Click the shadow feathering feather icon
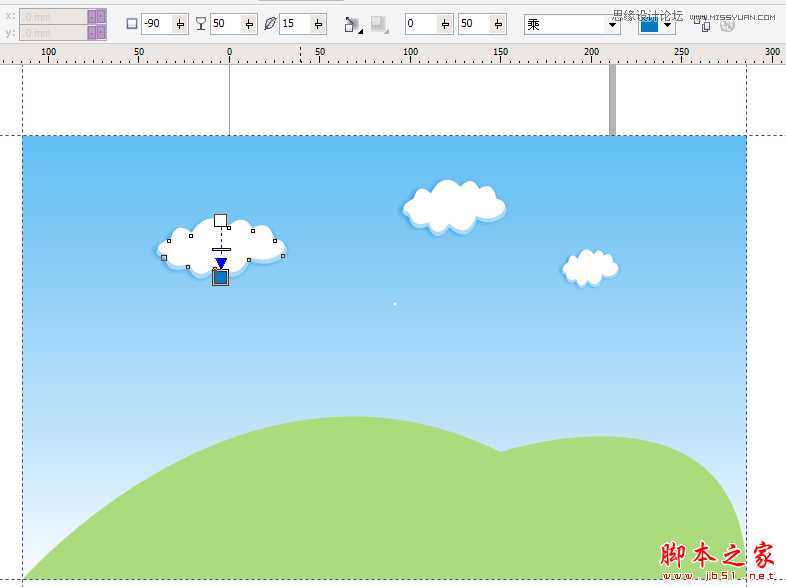 pyautogui.click(x=270, y=24)
